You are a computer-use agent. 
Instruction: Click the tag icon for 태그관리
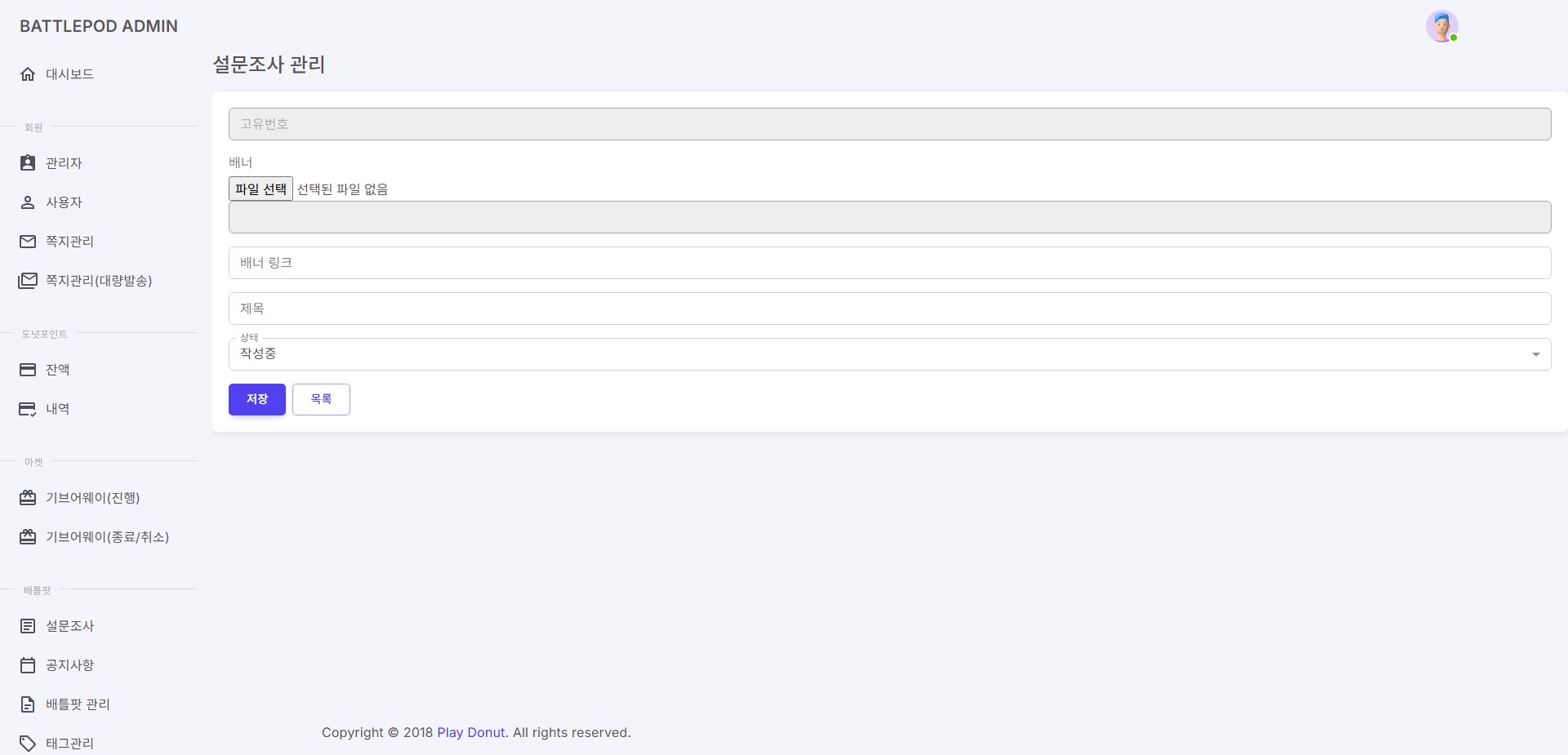tap(28, 744)
